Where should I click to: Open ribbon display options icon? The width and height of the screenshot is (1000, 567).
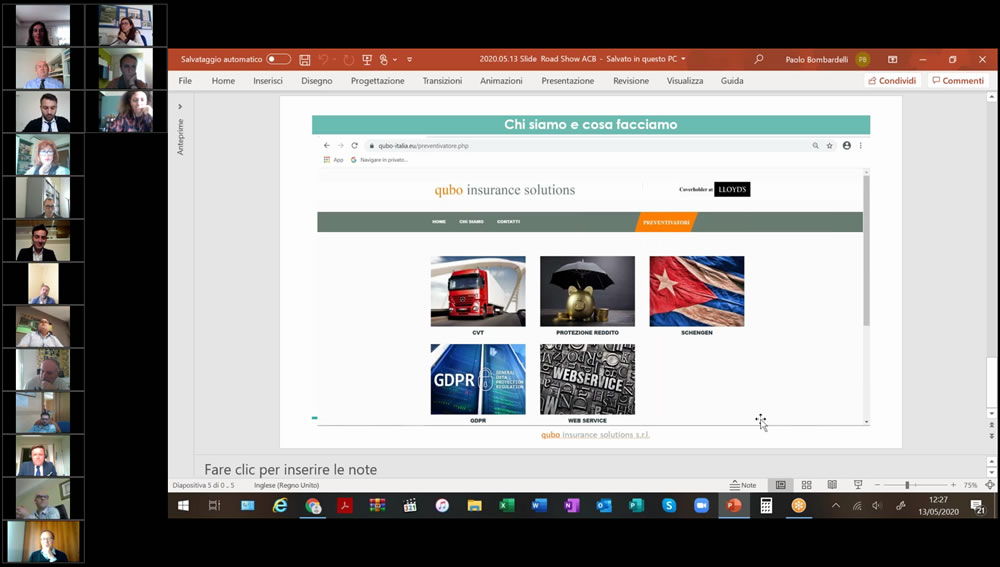point(892,59)
